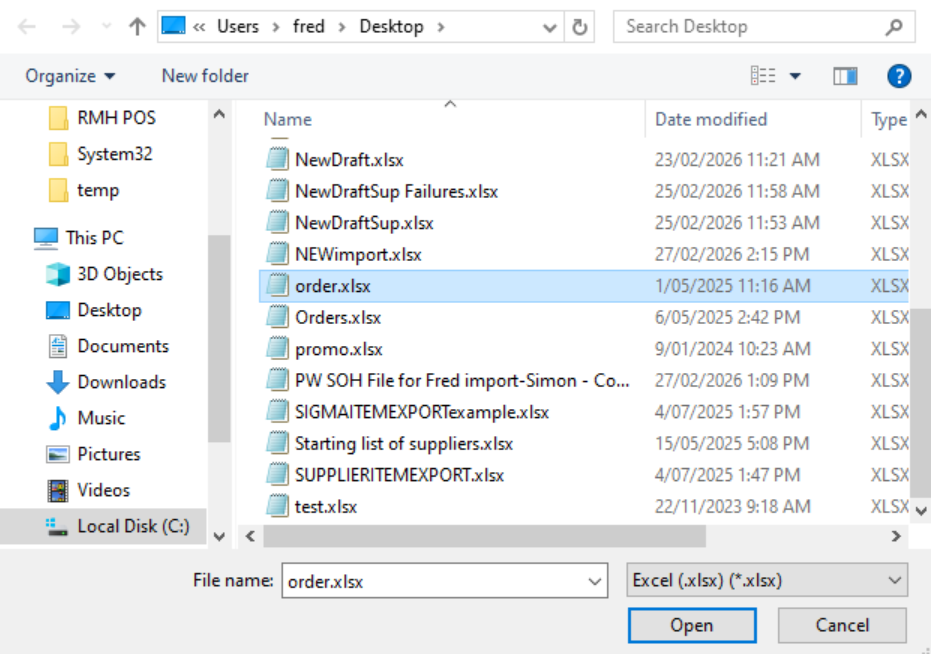Click the Cancel button
The height and width of the screenshot is (654, 931).
pyautogui.click(x=842, y=625)
